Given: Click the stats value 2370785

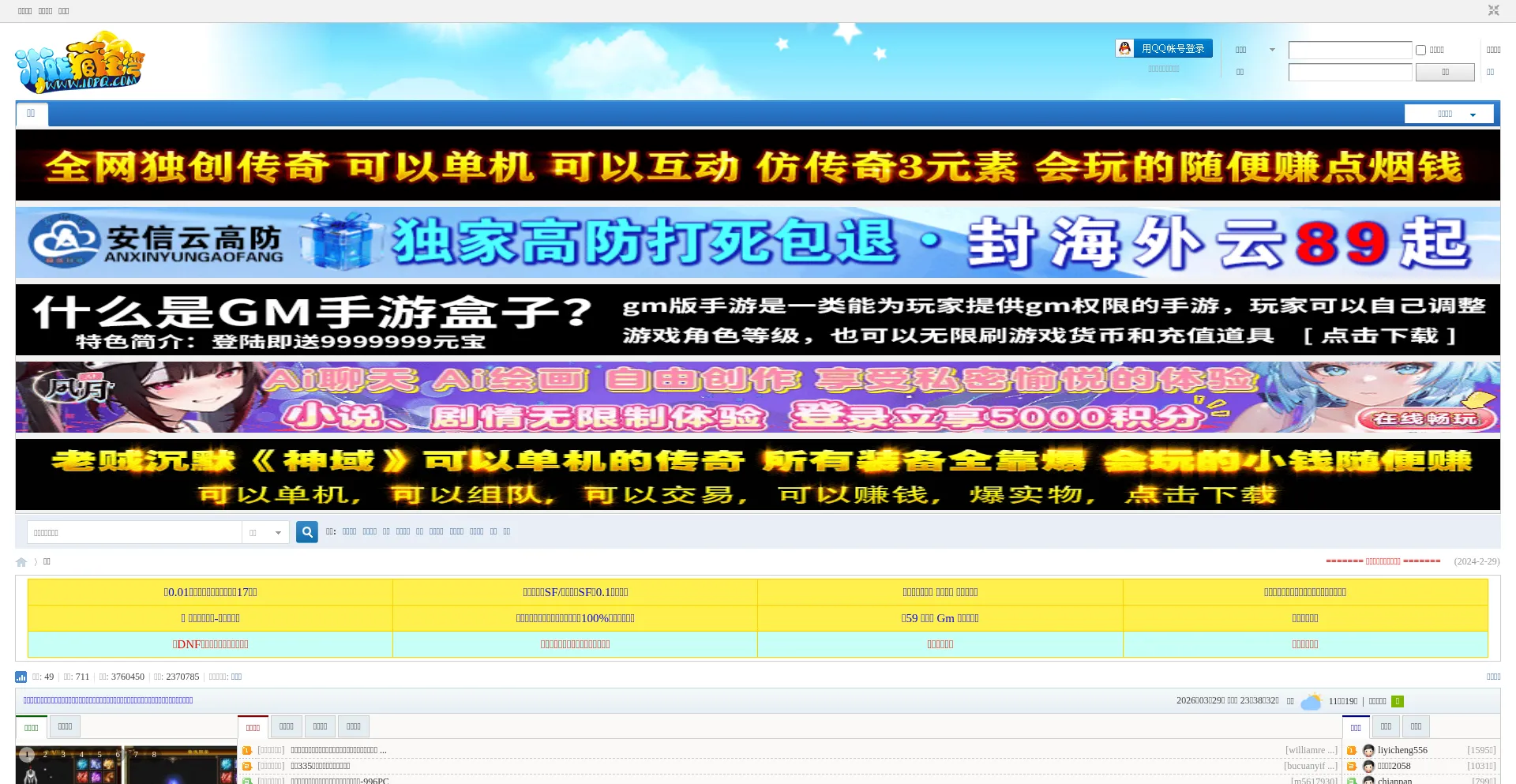Looking at the screenshot, I should (x=182, y=677).
